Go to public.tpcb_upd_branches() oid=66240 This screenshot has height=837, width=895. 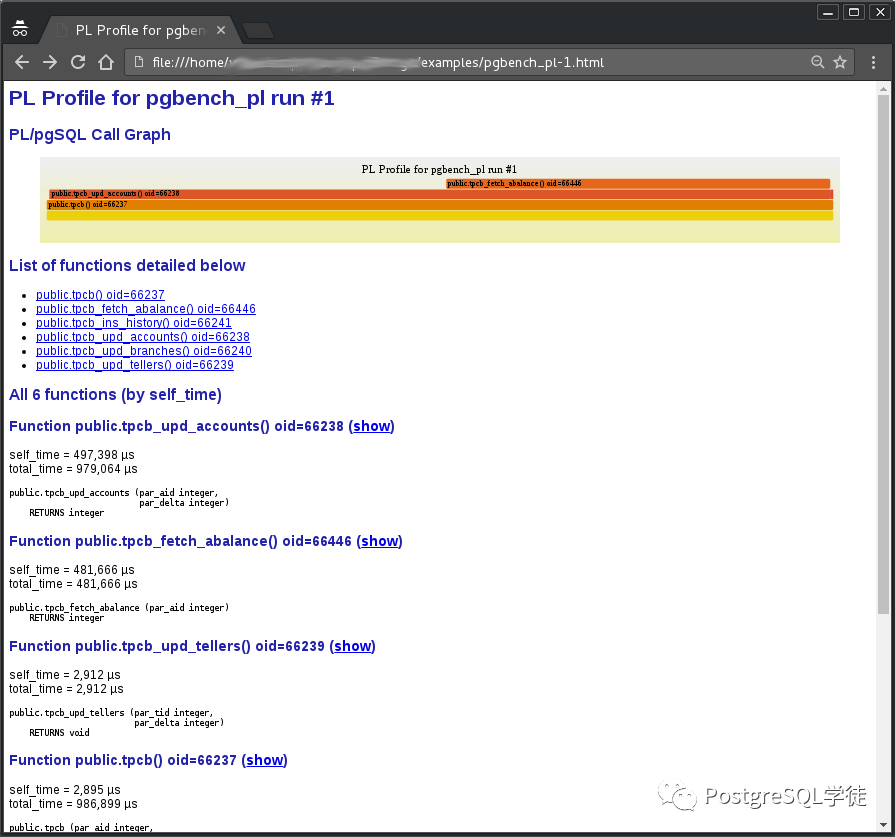[x=144, y=351]
